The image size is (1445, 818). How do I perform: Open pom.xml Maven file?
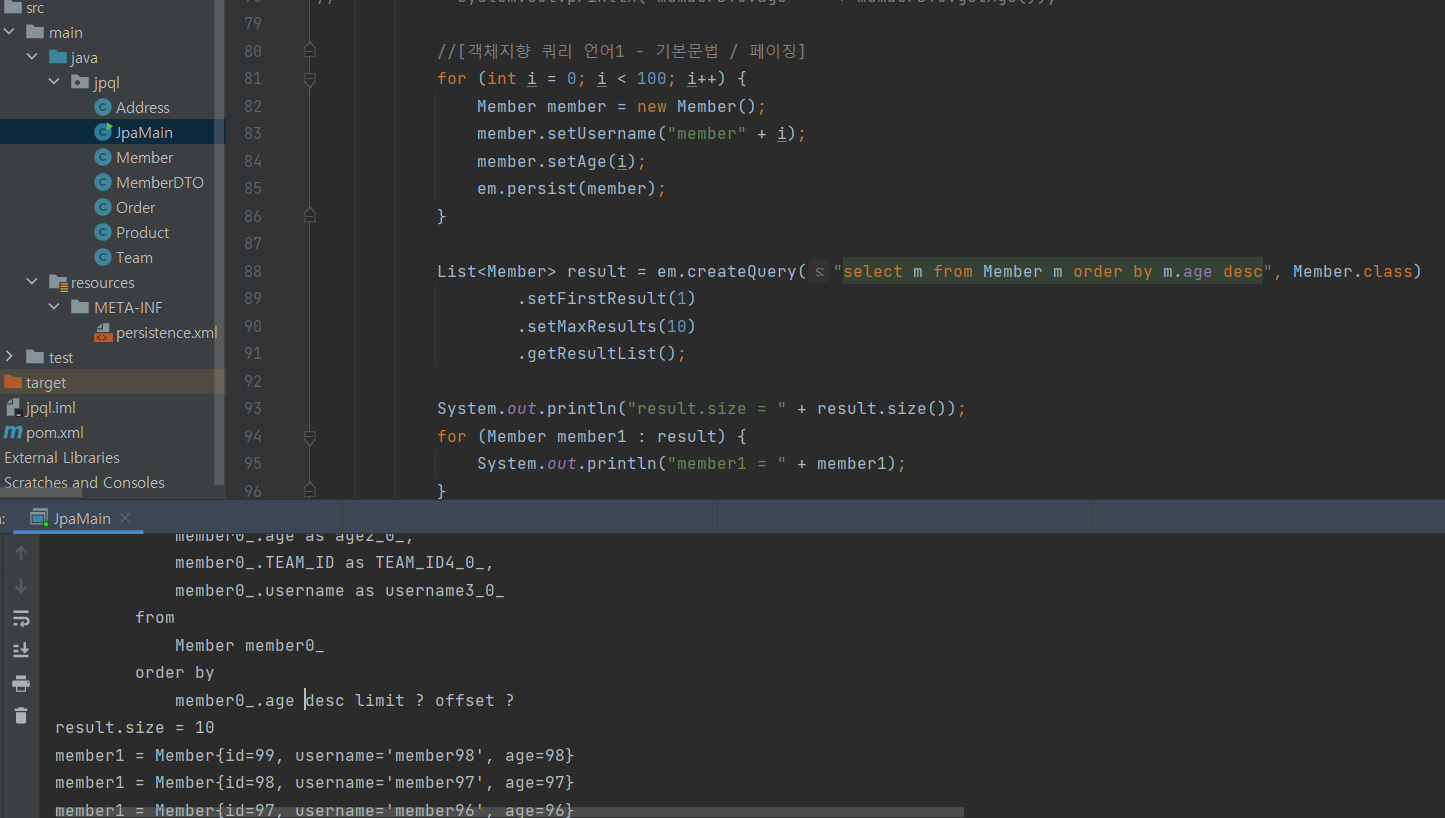tap(55, 432)
